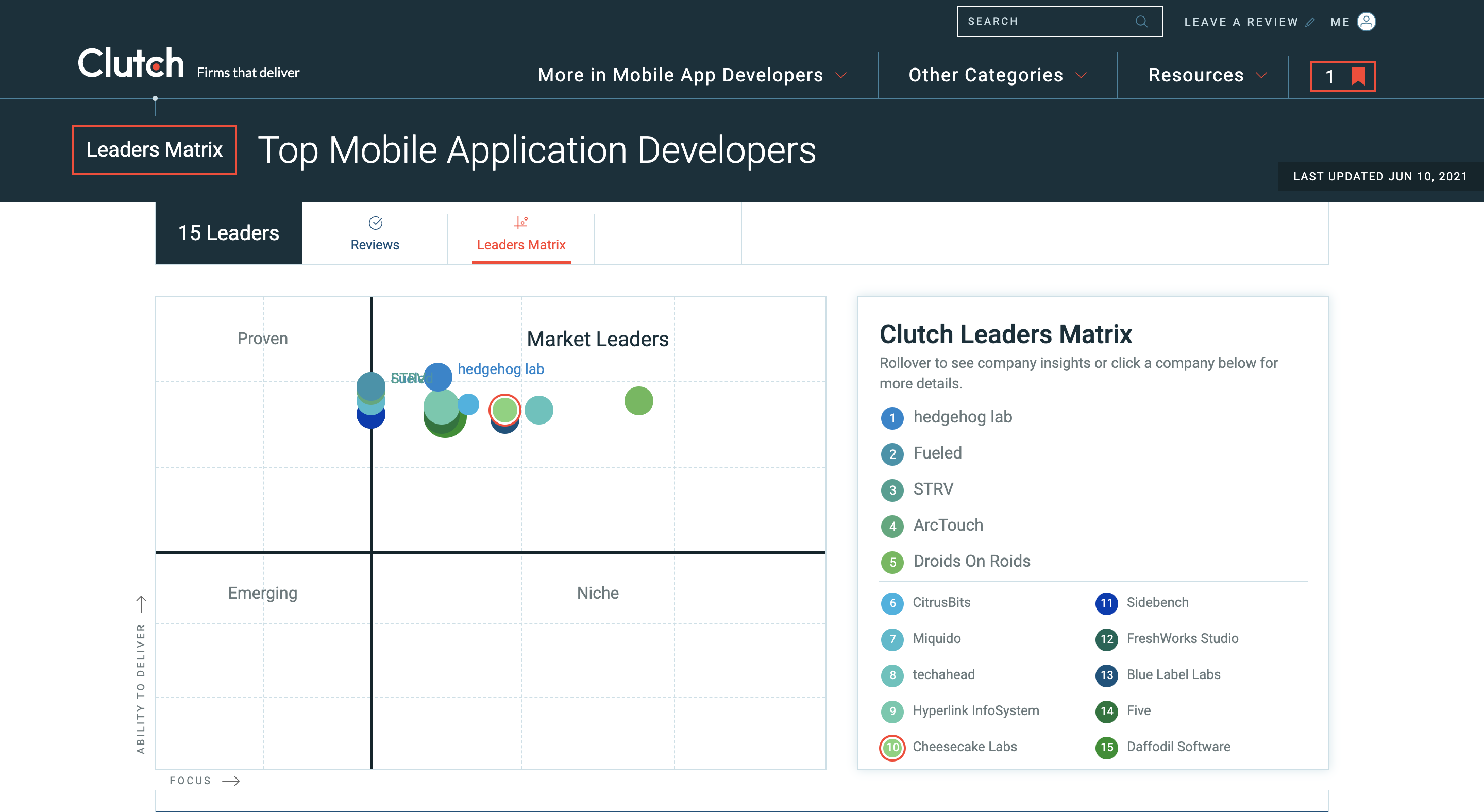Open the Sidebench company link
Viewport: 1484px width, 812px height.
pyautogui.click(x=1157, y=602)
